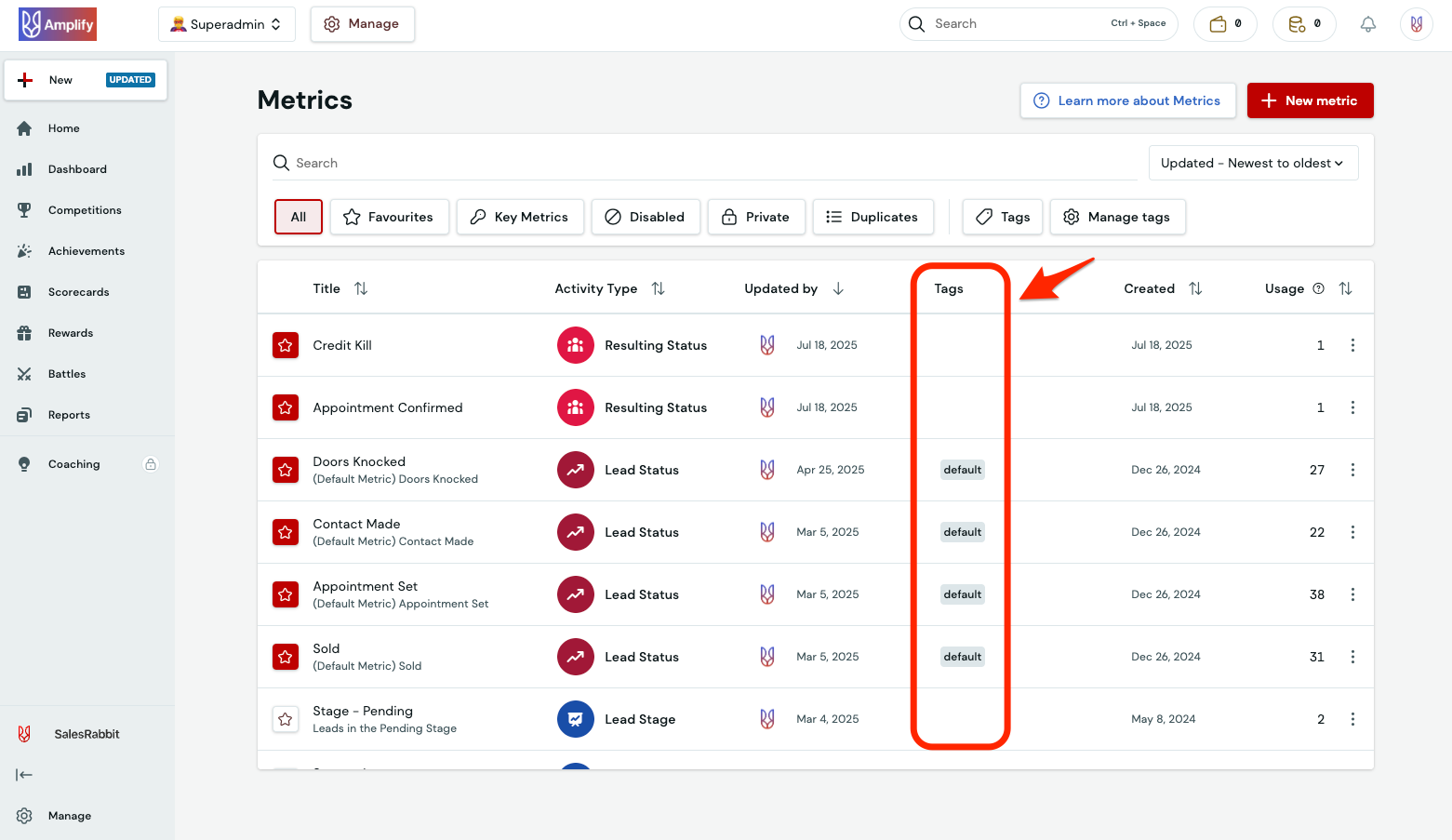Collapse the sidebar using arrow icon
Image resolution: width=1452 pixels, height=840 pixels.
pos(24,775)
